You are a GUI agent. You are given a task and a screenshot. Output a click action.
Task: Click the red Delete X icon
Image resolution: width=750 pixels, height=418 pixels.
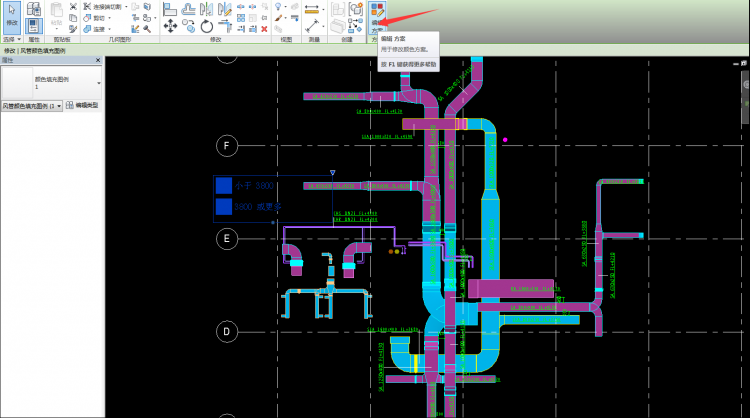[x=264, y=28]
